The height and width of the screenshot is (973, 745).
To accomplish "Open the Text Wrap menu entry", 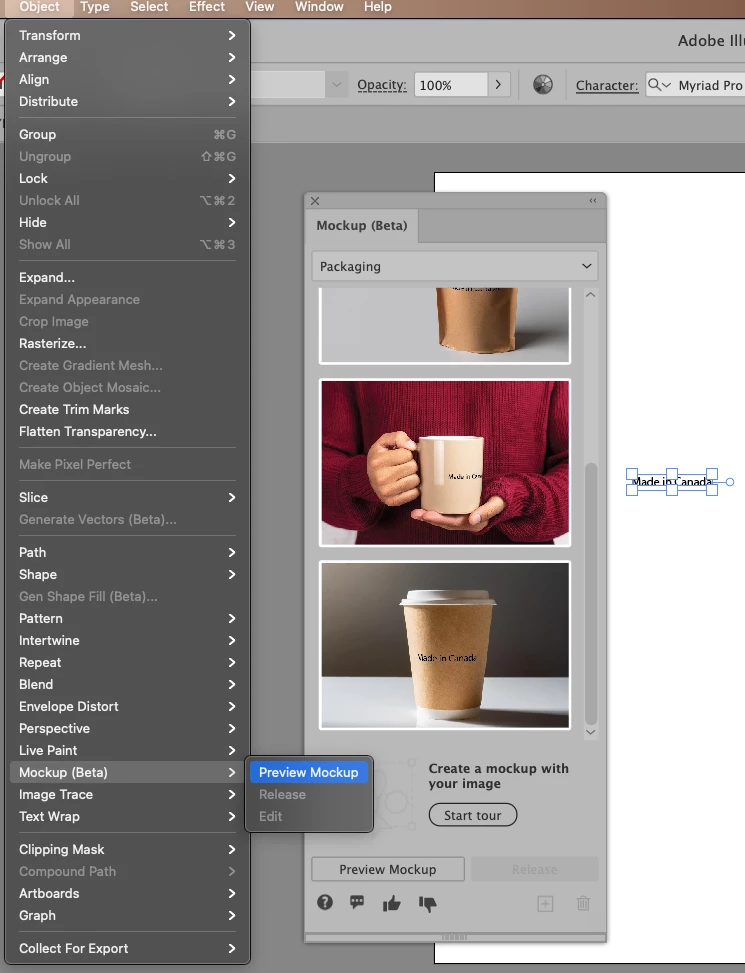I will tap(127, 817).
